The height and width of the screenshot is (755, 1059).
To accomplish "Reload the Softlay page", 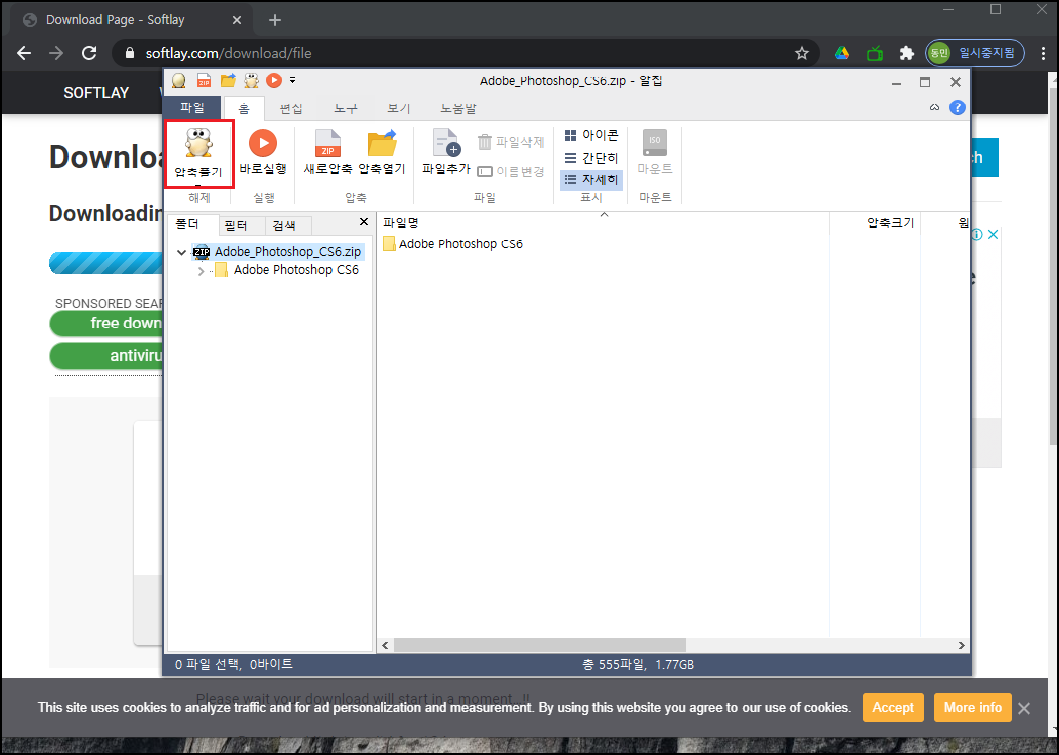I will click(89, 53).
